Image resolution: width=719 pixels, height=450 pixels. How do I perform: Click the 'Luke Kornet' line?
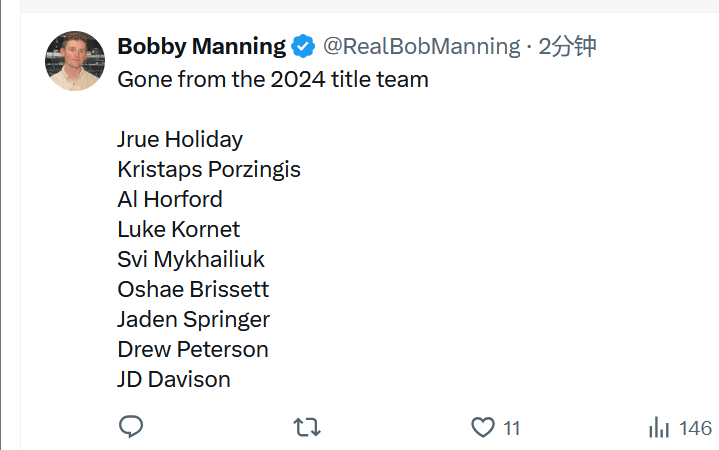point(178,229)
